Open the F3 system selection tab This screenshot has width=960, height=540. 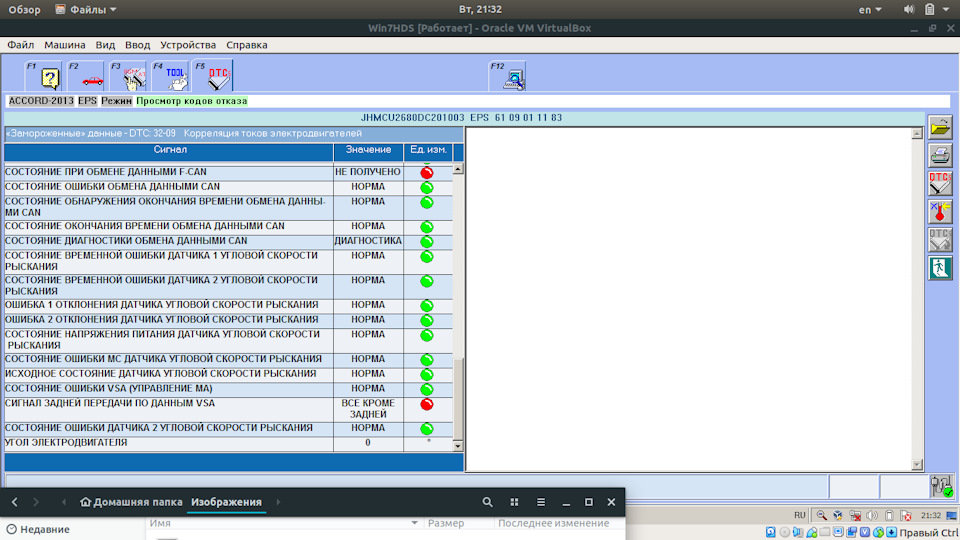128,76
